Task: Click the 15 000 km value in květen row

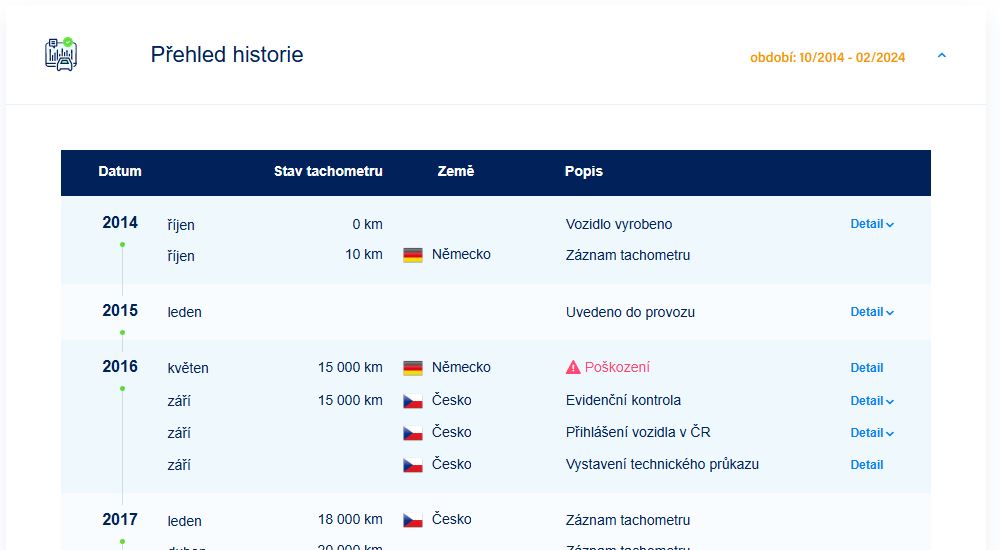Action: [x=350, y=367]
